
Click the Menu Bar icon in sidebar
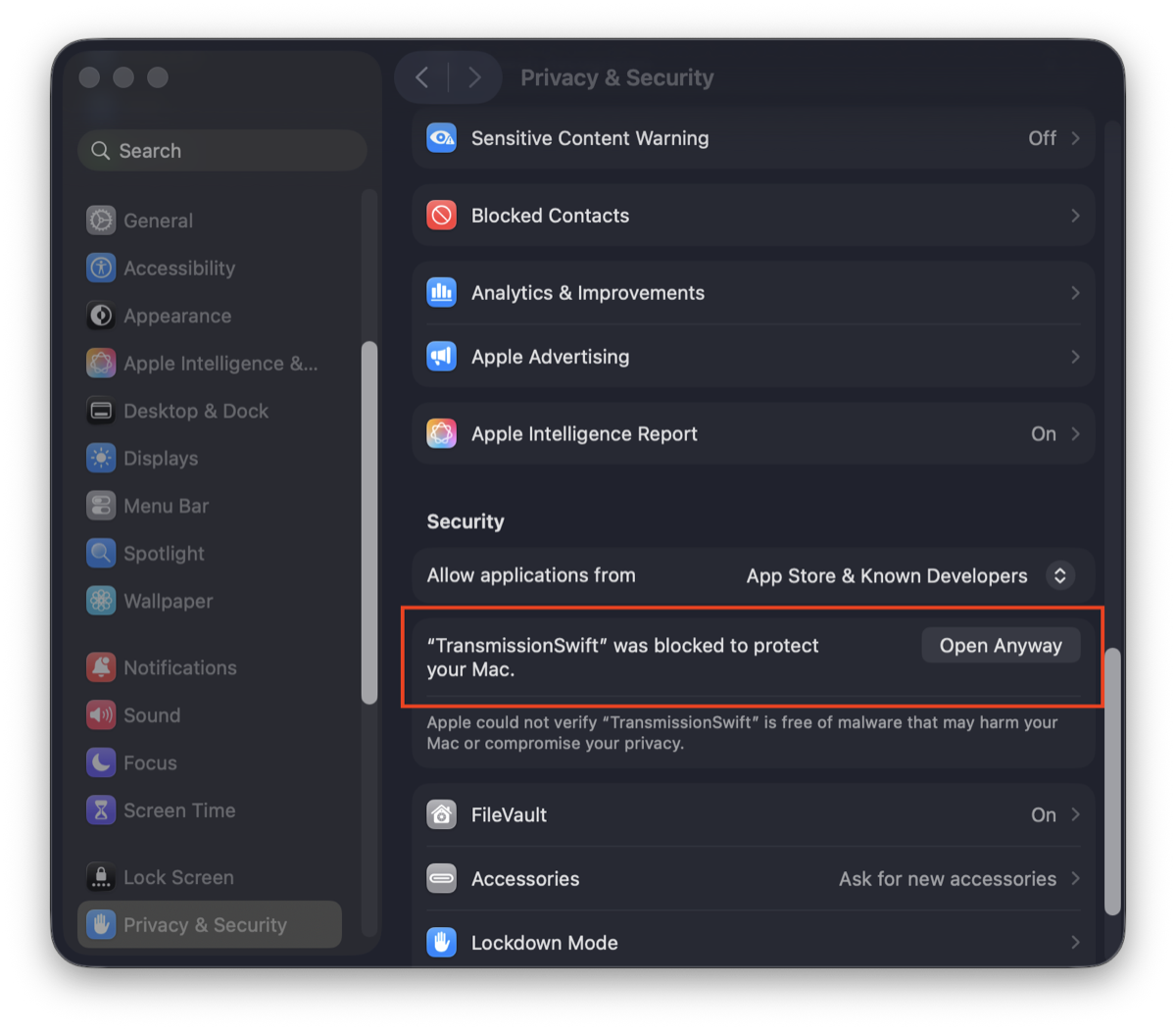(101, 506)
